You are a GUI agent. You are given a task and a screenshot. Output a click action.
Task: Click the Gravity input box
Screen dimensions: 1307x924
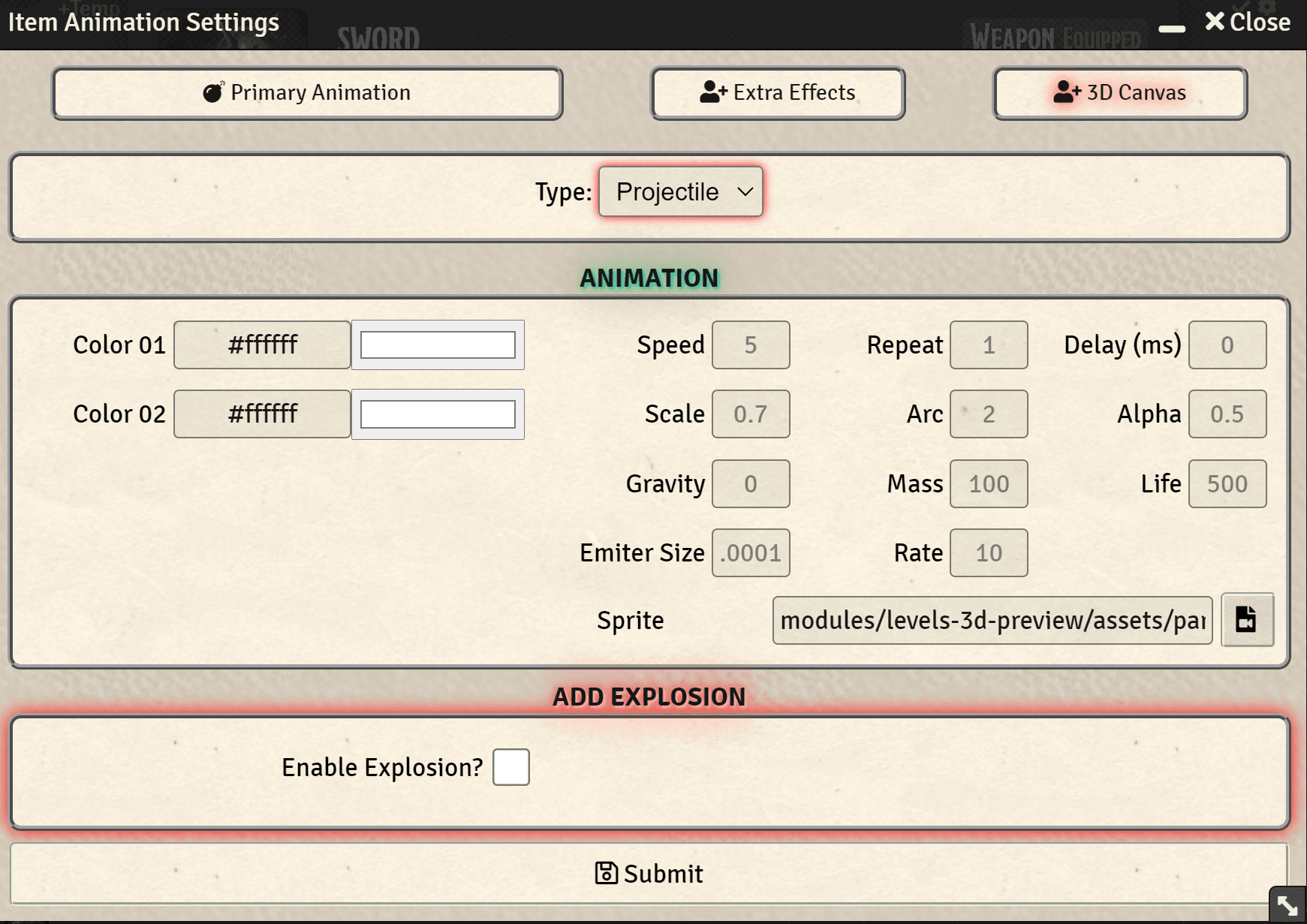tap(751, 484)
